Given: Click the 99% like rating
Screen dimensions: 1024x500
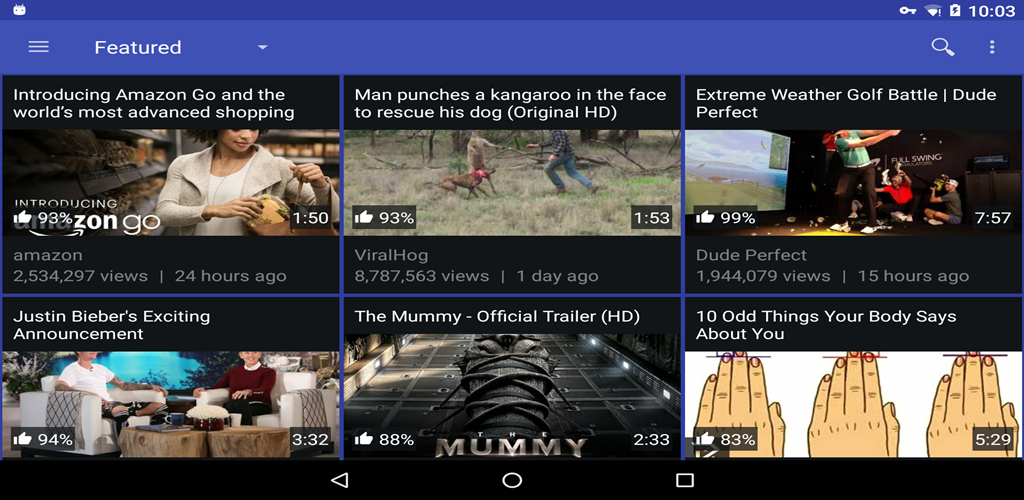Looking at the screenshot, I should [x=738, y=218].
